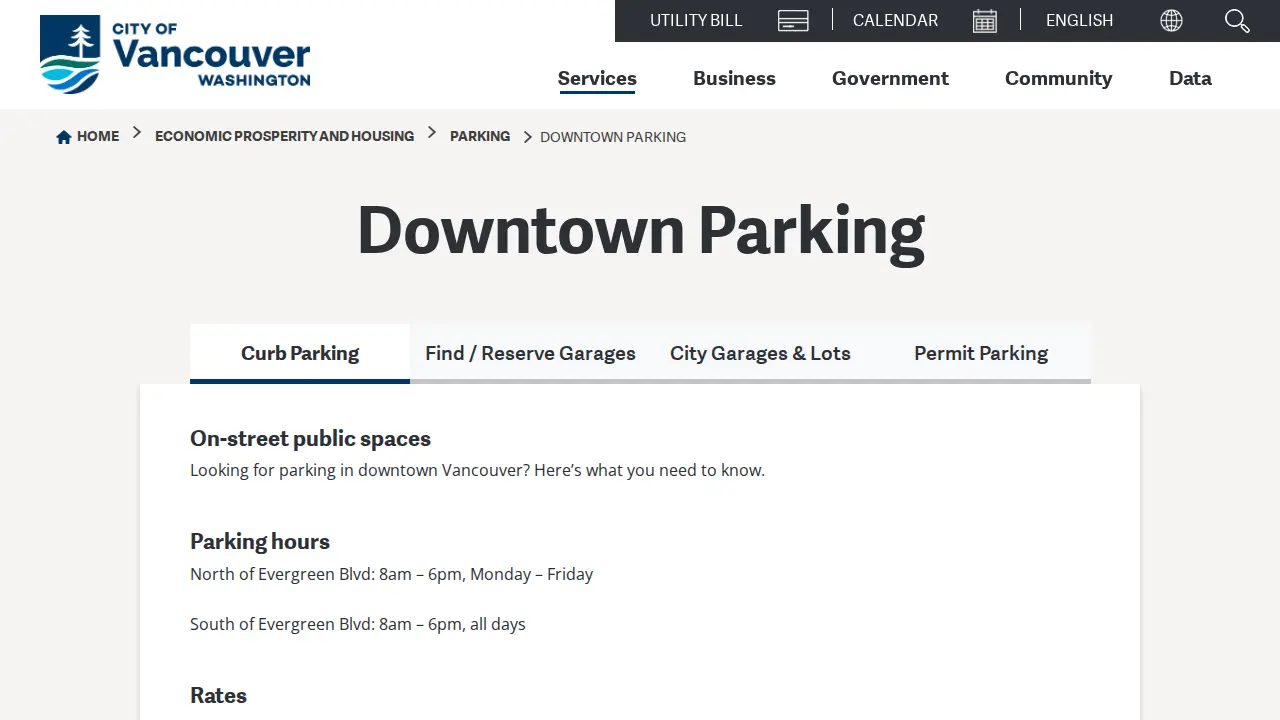Open the utility bill card icon
The height and width of the screenshot is (720, 1280).
(x=793, y=21)
